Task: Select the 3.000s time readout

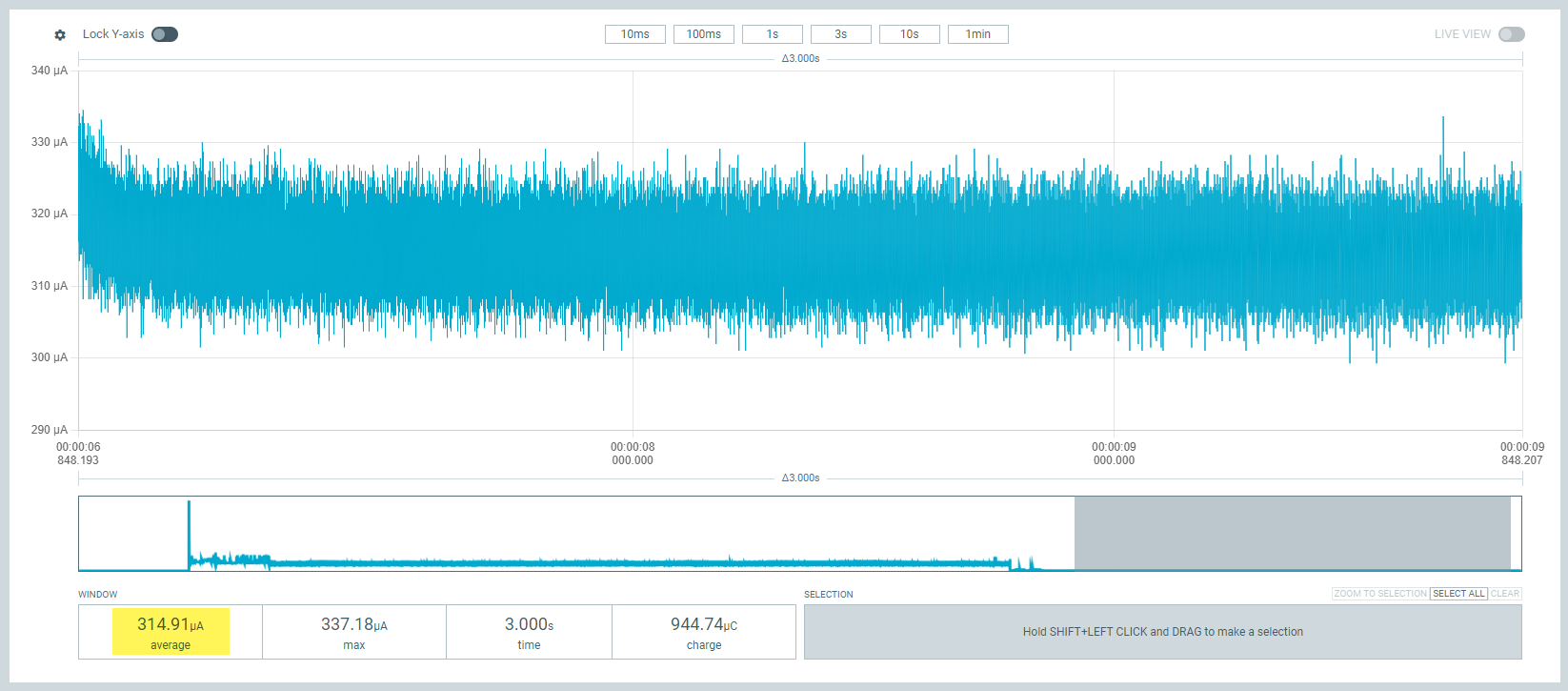Action: [529, 632]
